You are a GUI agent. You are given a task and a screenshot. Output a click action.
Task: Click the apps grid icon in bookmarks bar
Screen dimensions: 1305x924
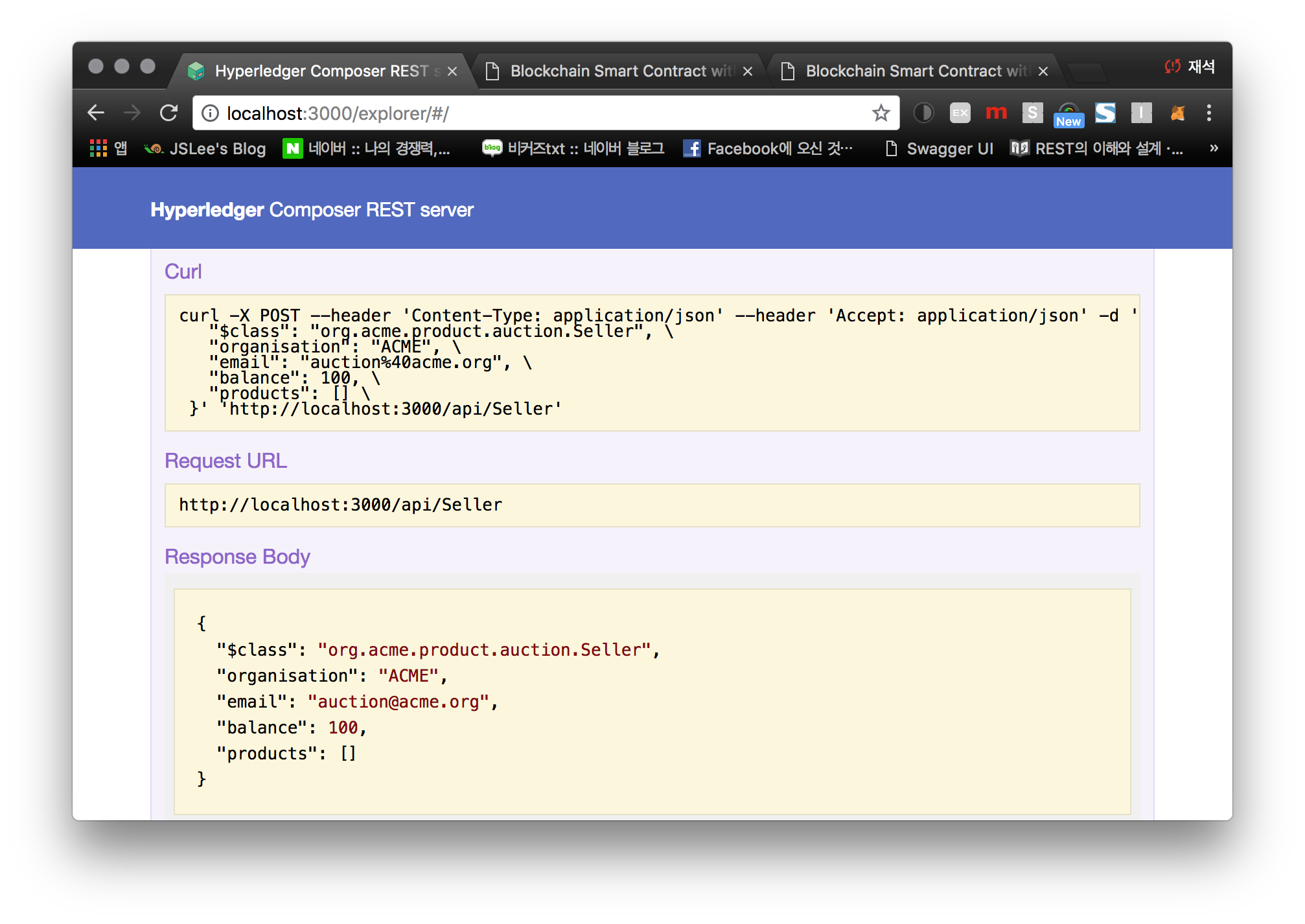click(98, 148)
